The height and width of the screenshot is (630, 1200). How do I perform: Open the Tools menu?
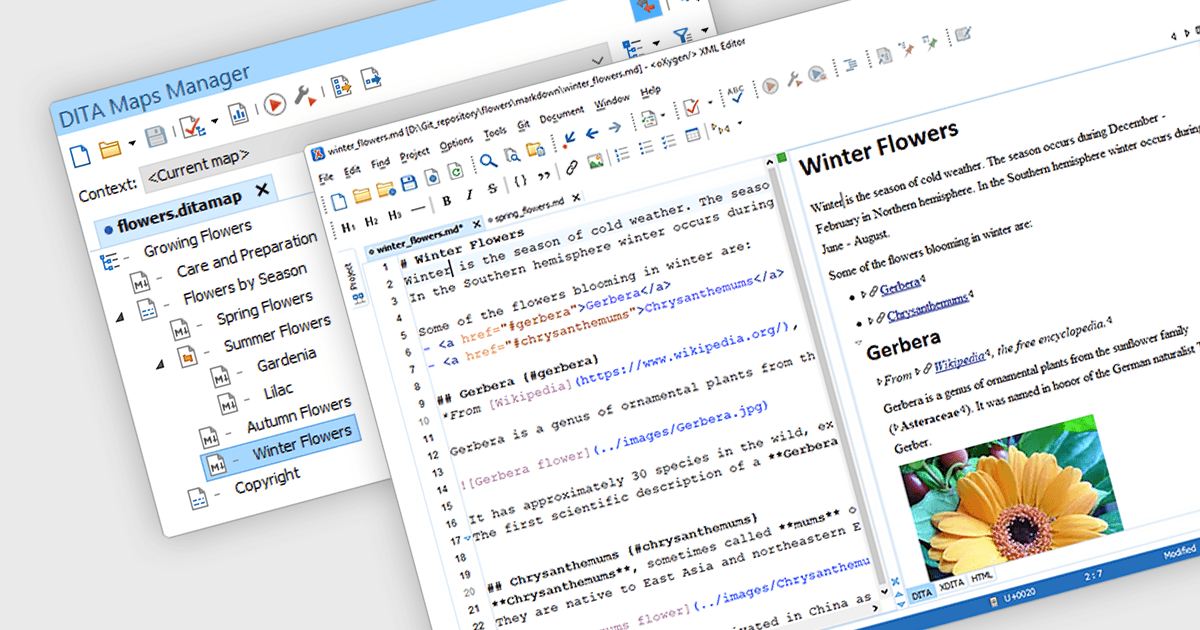(495, 132)
